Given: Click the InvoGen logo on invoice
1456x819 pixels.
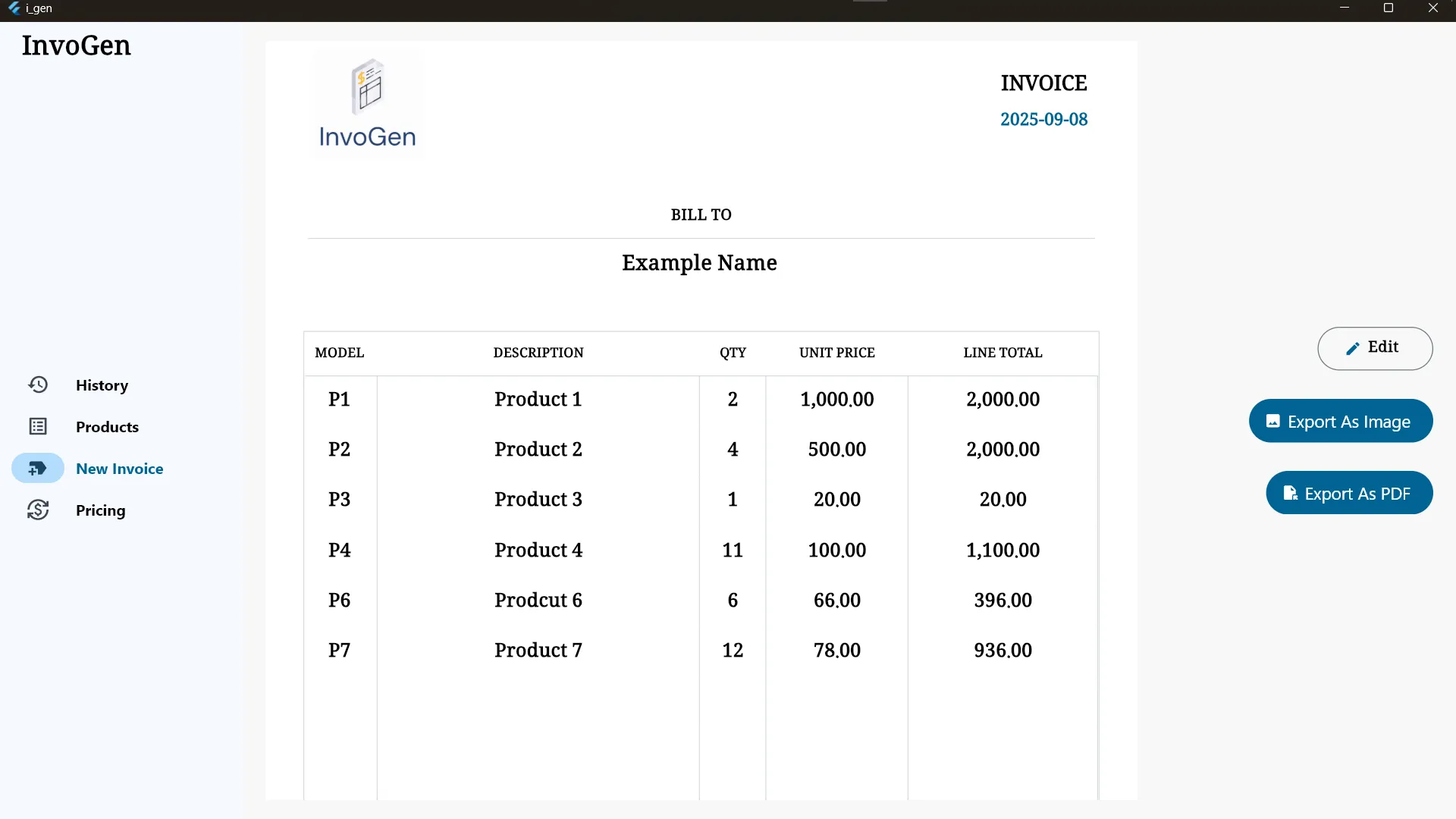Looking at the screenshot, I should tap(367, 104).
